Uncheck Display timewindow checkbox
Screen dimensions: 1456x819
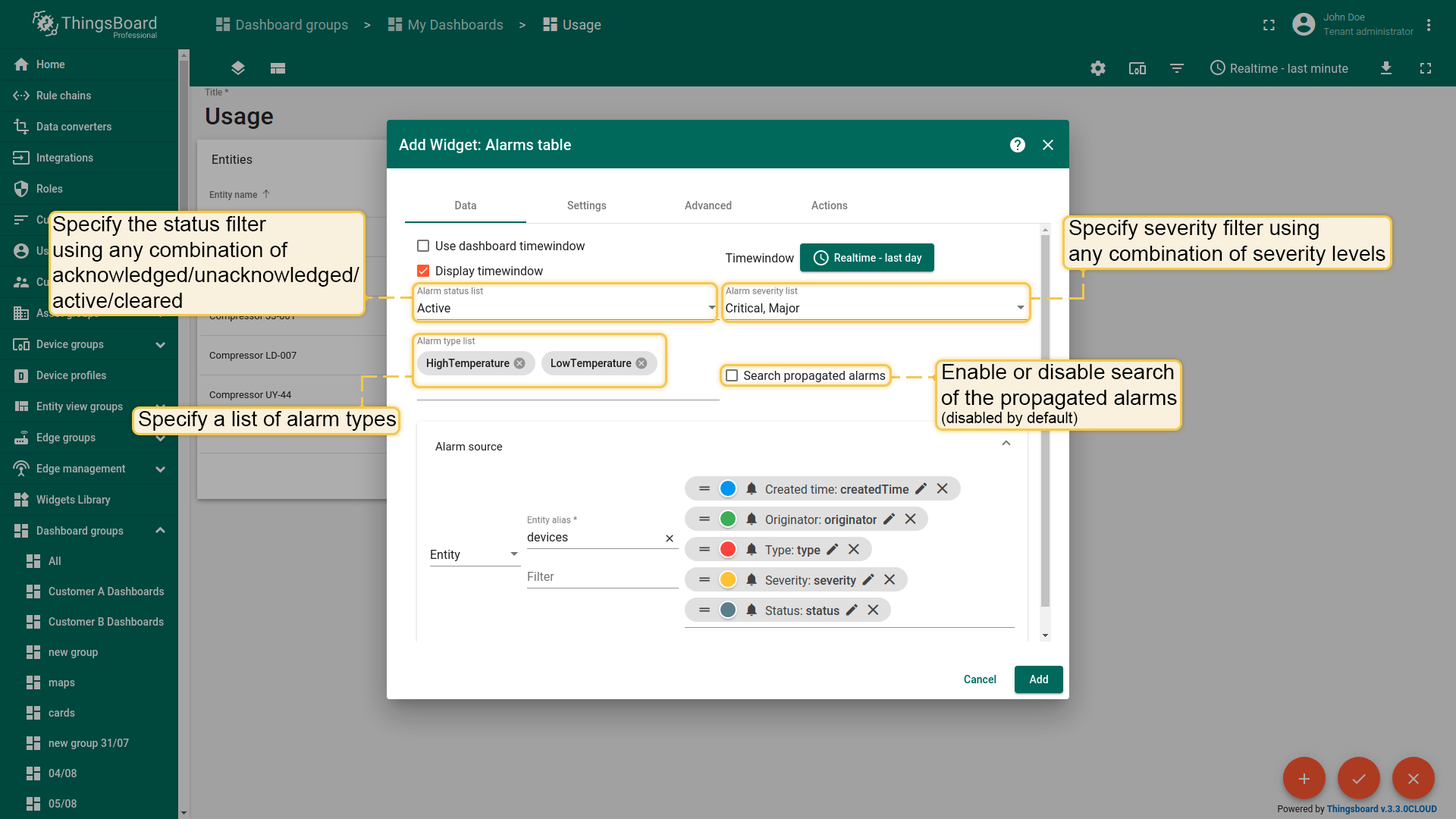[x=423, y=271]
